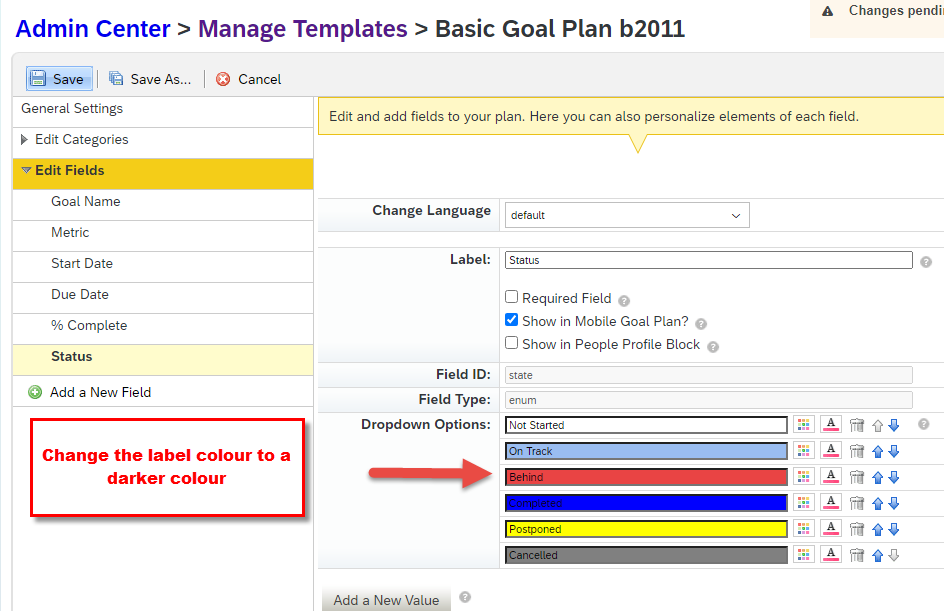Viewport: 944px width, 611px height.
Task: Enable Show in People Profile Block
Action: (x=512, y=343)
